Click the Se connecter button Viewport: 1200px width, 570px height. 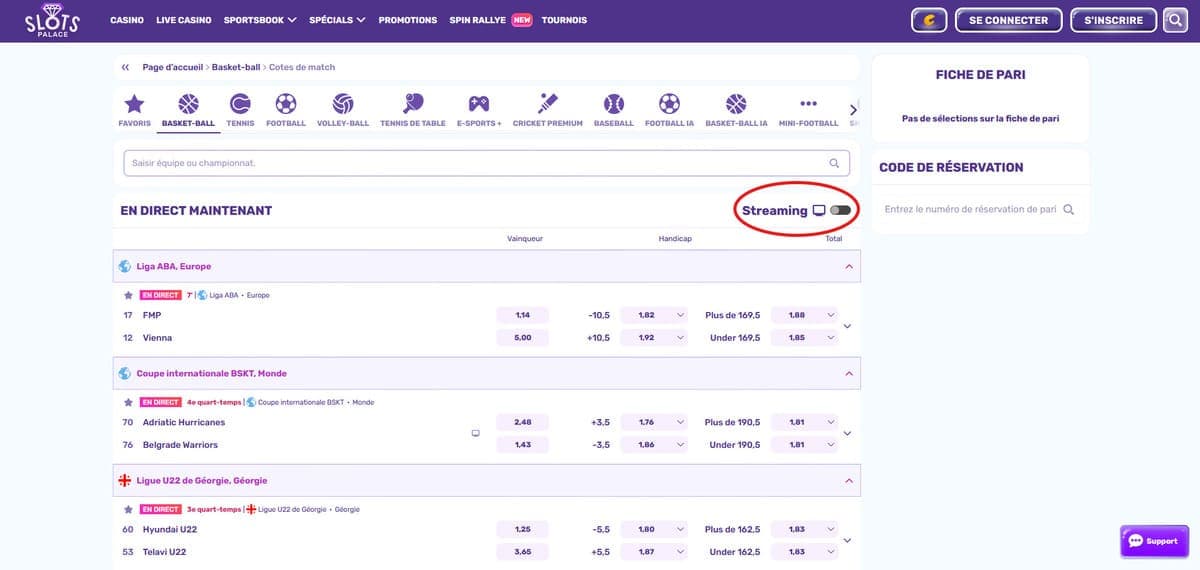tap(1008, 20)
